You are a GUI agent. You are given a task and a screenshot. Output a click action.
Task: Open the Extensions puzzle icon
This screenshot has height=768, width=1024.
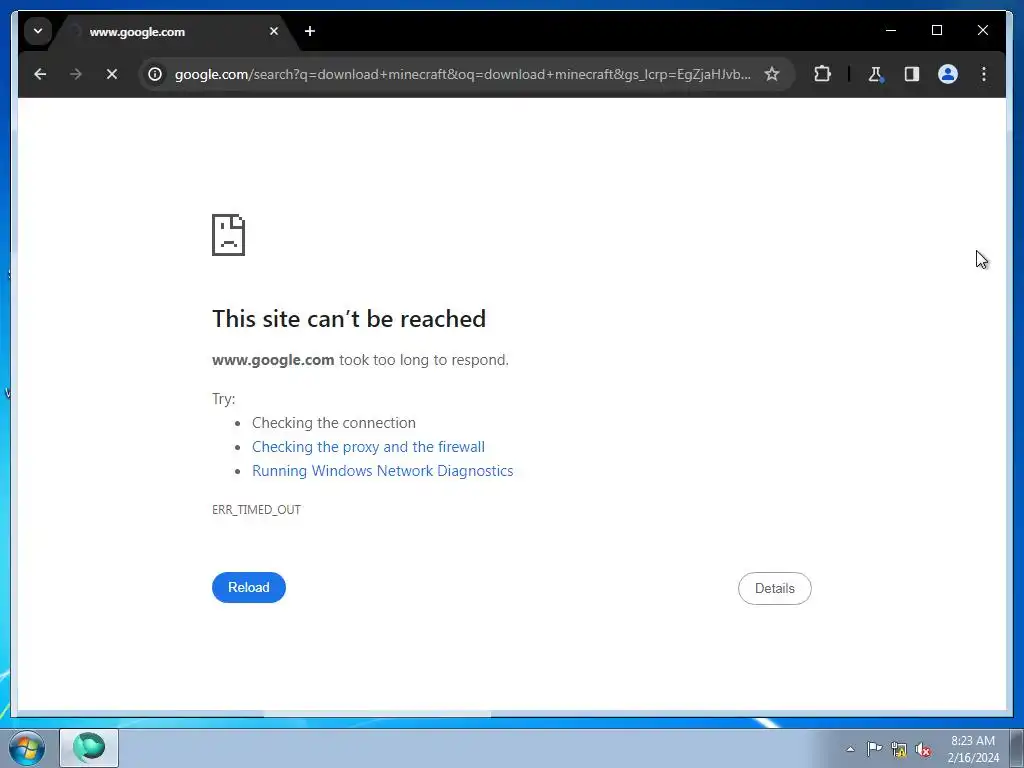(x=822, y=74)
